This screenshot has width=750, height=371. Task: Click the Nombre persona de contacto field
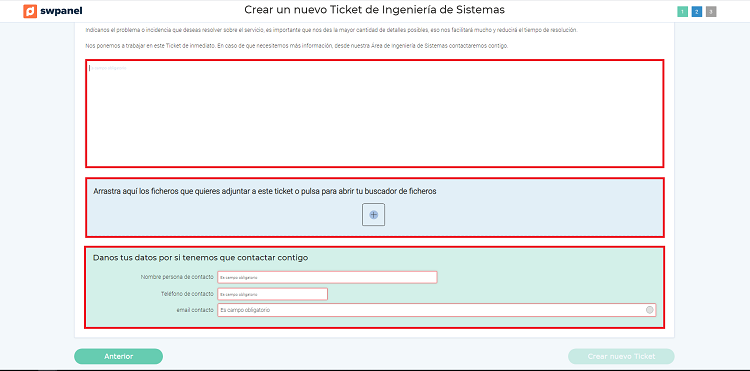(327, 277)
